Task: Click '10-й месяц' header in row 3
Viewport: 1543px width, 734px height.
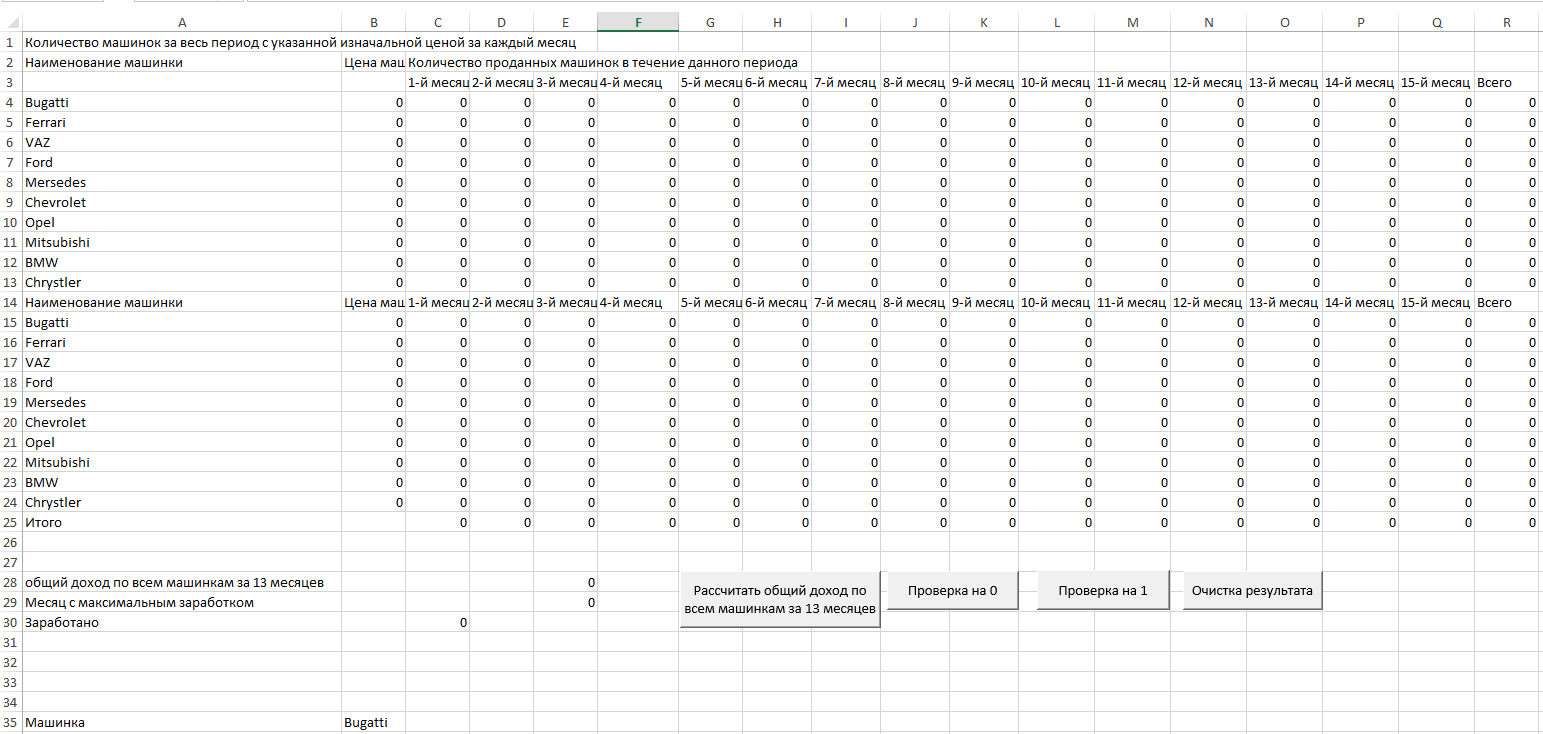Action: pyautogui.click(x=1055, y=83)
